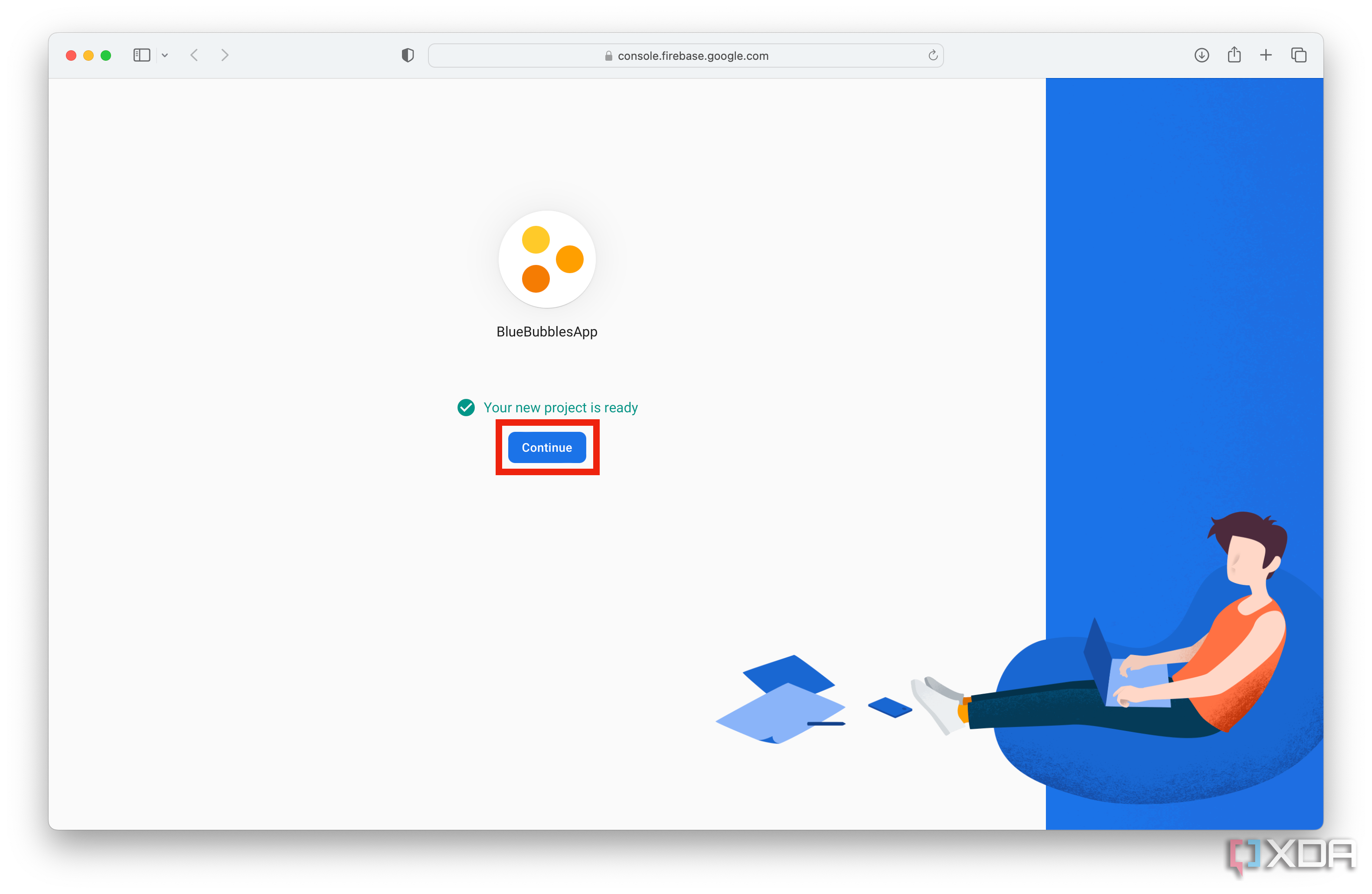Show downloads with the download icon
The height and width of the screenshot is (894, 1372).
pyautogui.click(x=1201, y=55)
